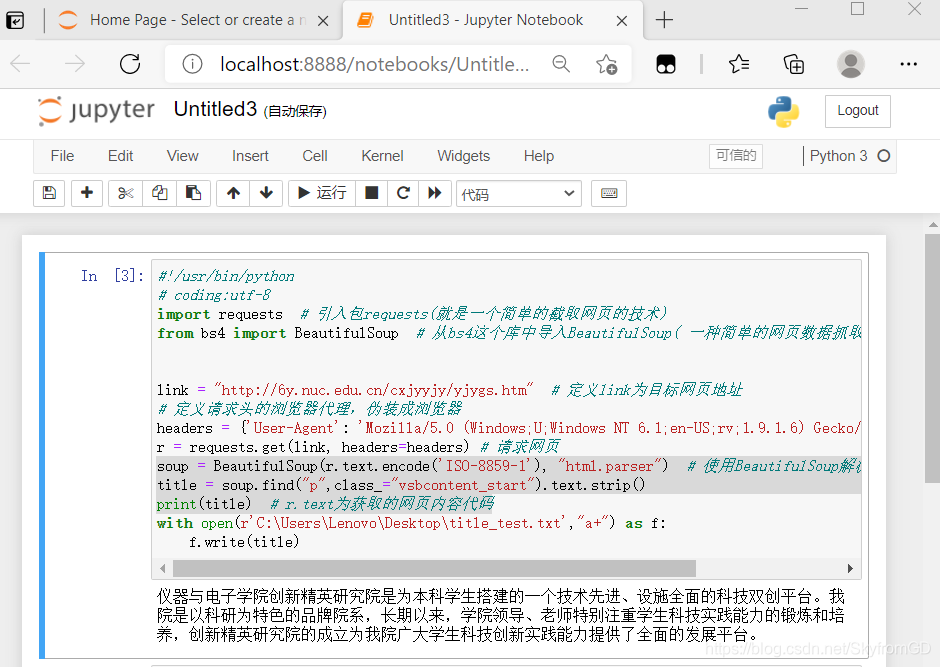Open the Help menu
This screenshot has height=667, width=940.
point(539,156)
